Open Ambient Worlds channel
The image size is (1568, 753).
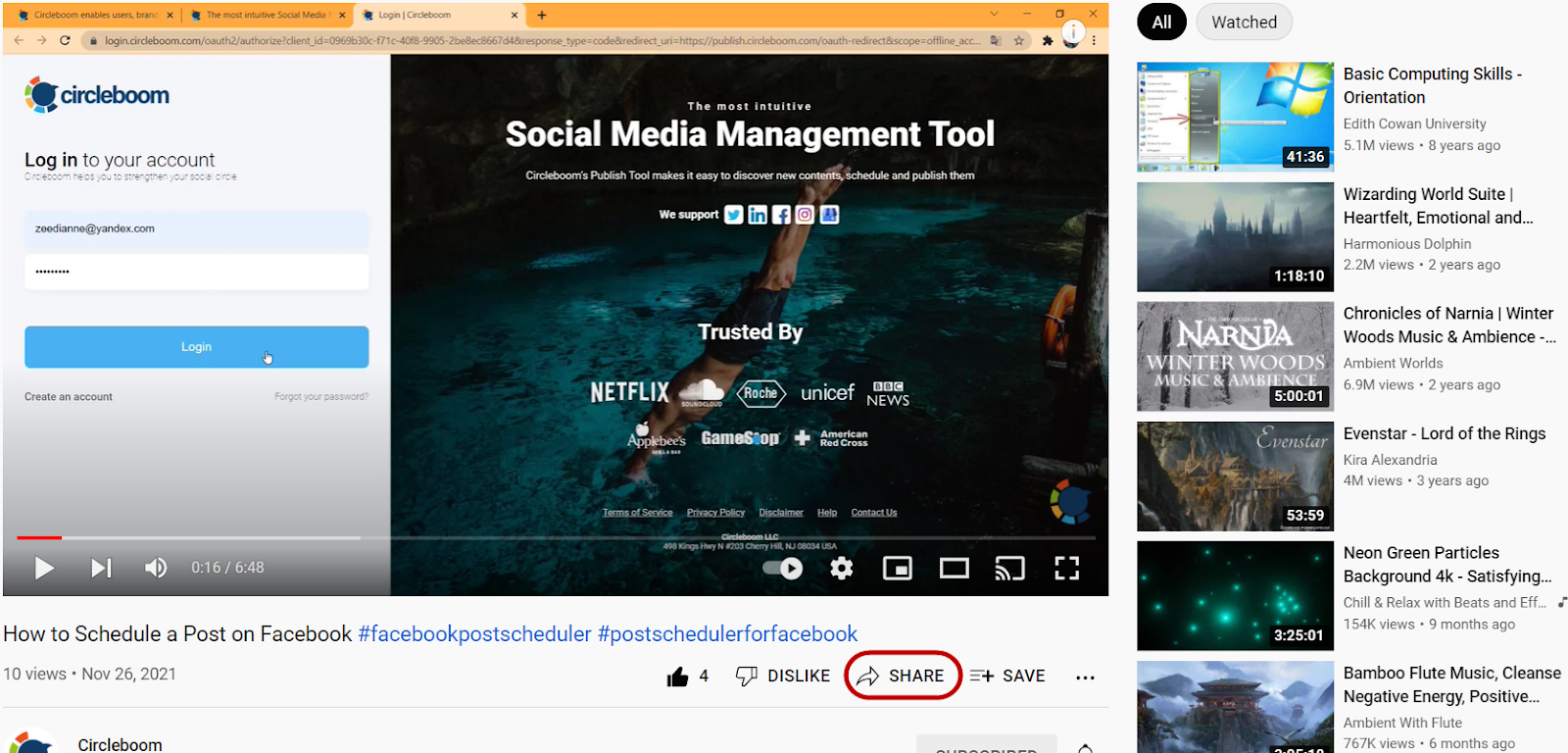tap(1393, 364)
